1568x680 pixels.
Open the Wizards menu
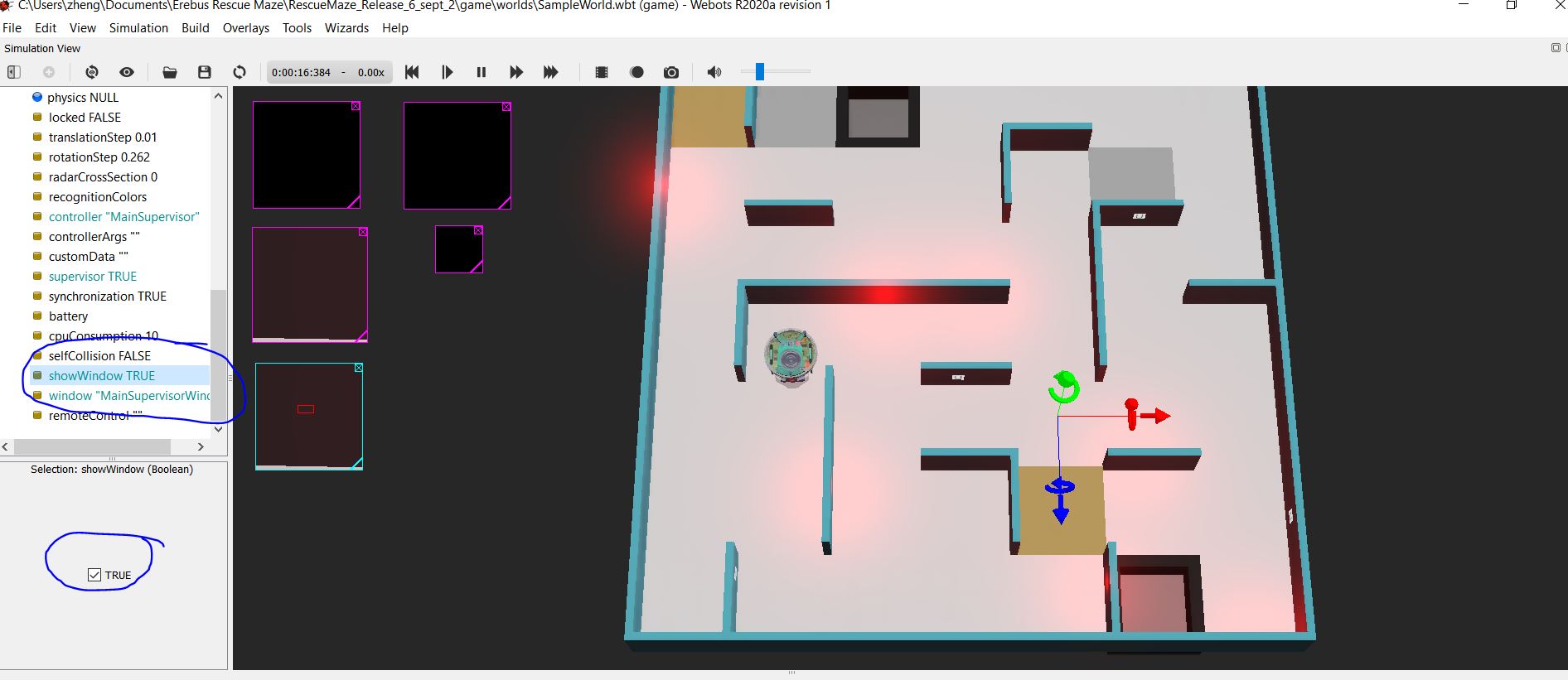pos(346,28)
